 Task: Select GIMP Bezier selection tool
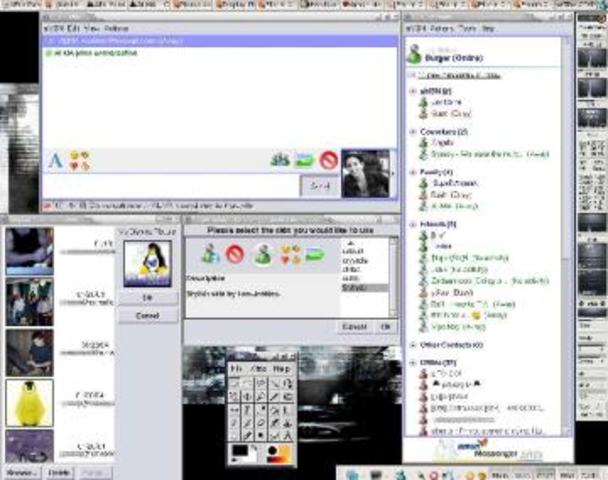click(288, 383)
